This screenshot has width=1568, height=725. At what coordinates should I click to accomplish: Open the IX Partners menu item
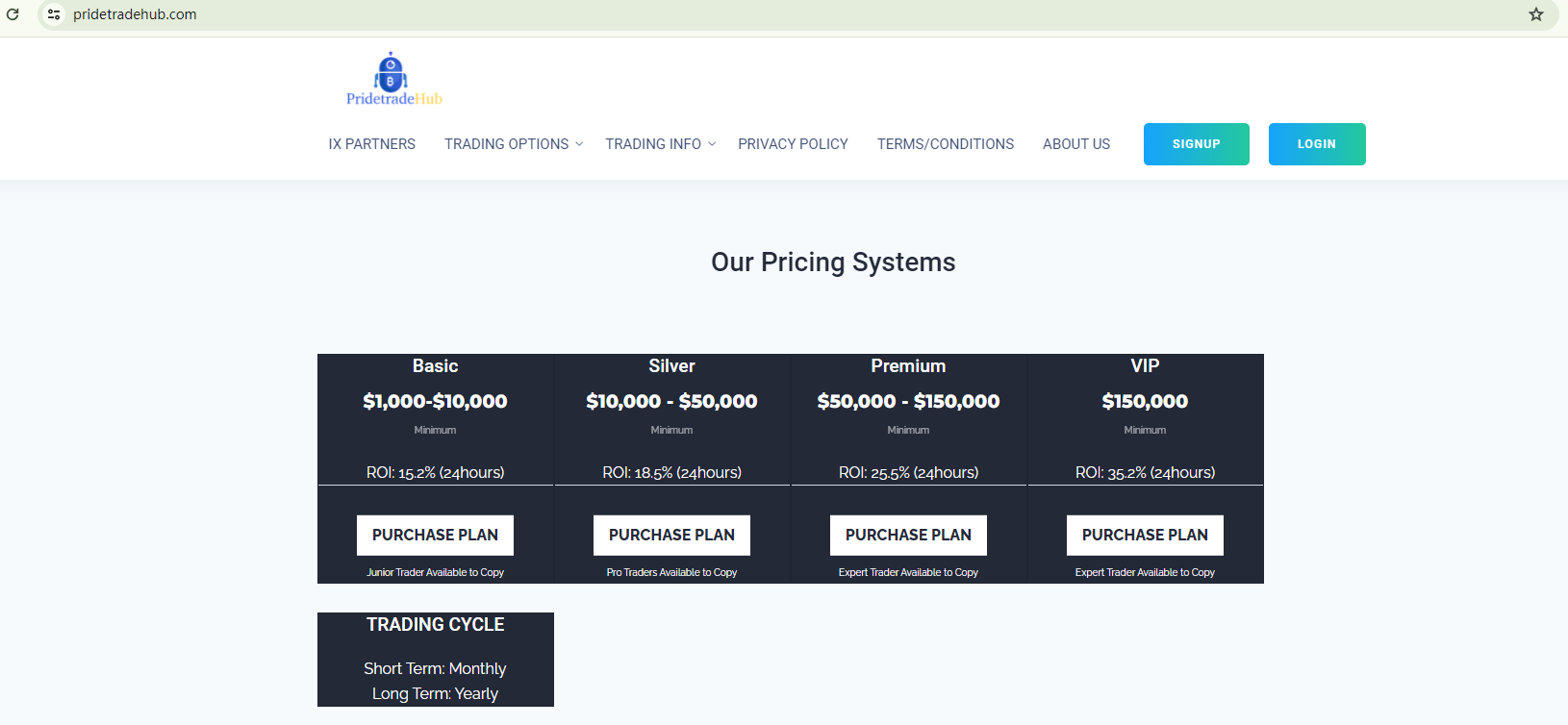point(371,144)
